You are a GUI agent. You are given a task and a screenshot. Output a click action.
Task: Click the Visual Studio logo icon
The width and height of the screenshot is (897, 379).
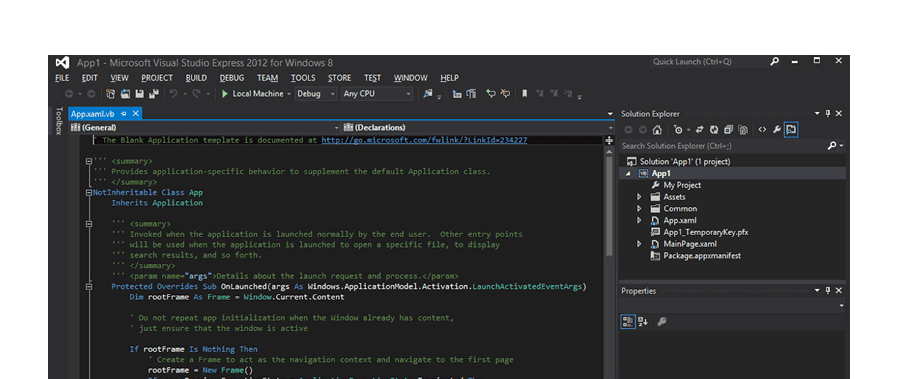62,62
